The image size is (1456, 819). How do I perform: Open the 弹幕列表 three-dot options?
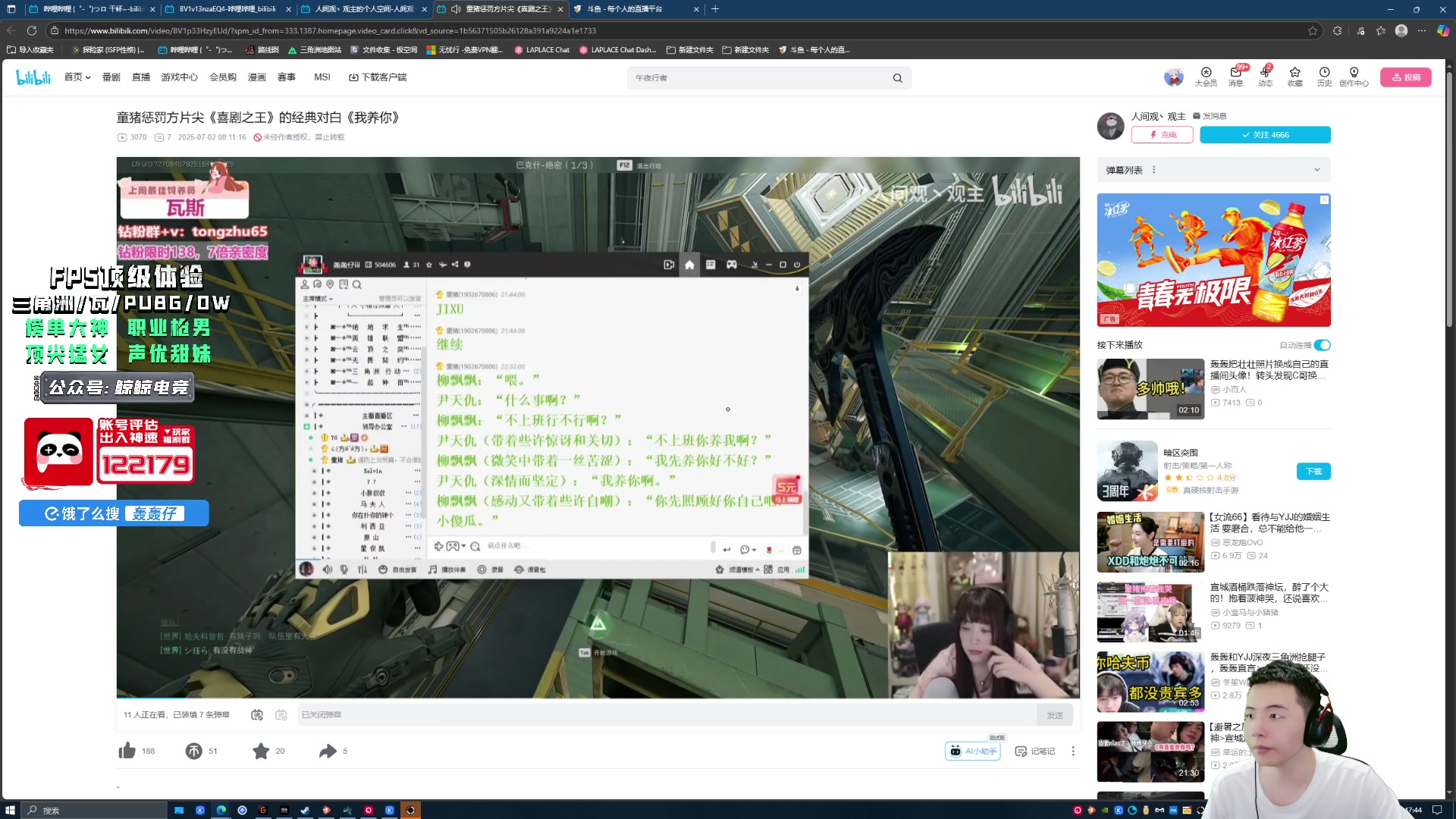coord(1154,170)
